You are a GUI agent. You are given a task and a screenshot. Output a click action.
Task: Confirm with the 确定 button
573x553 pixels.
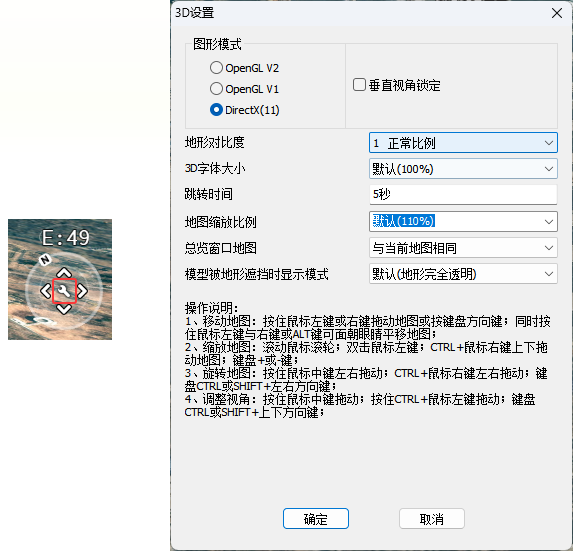click(316, 518)
